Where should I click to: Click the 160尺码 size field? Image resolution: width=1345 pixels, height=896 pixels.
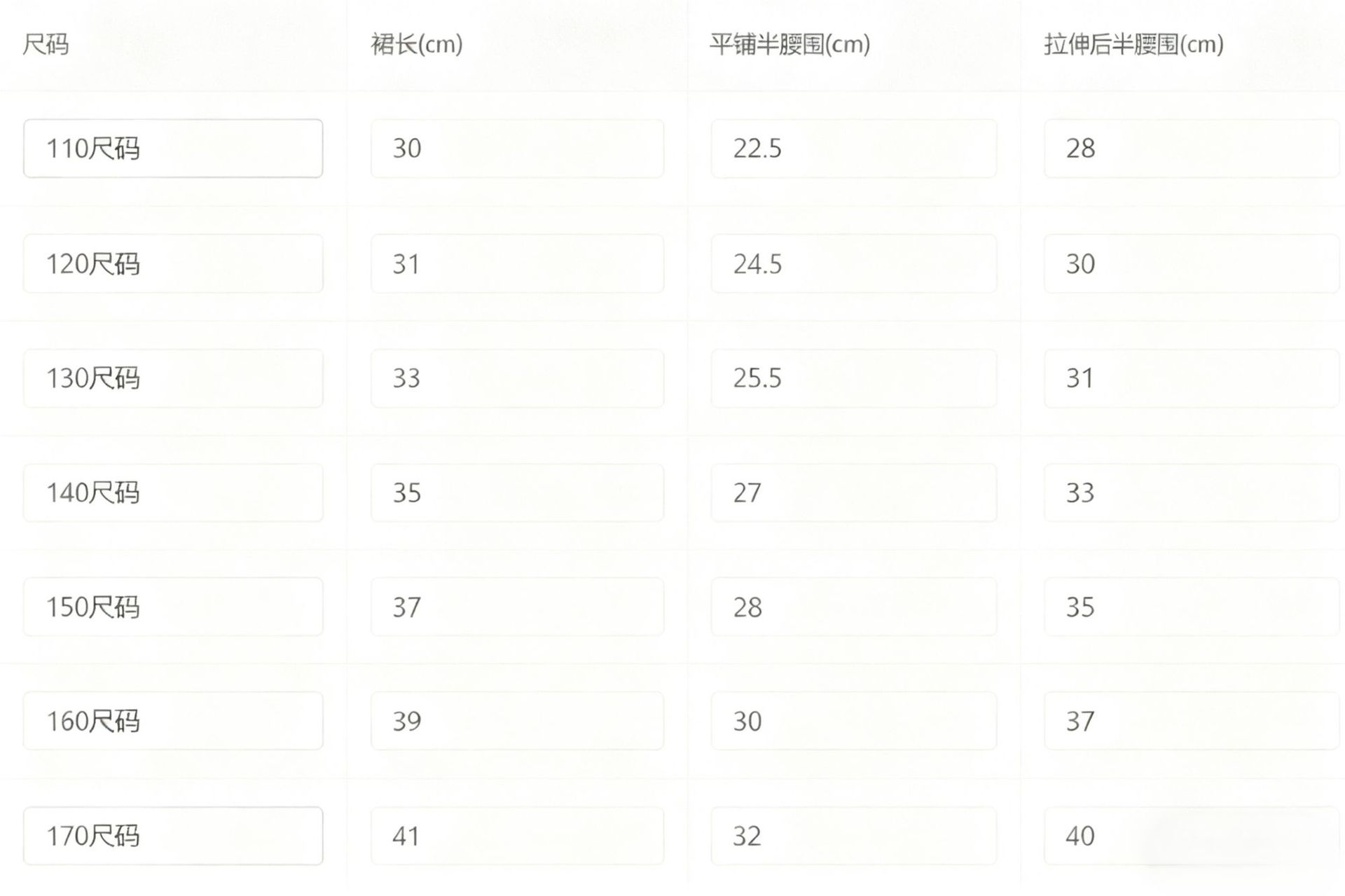coord(172,721)
